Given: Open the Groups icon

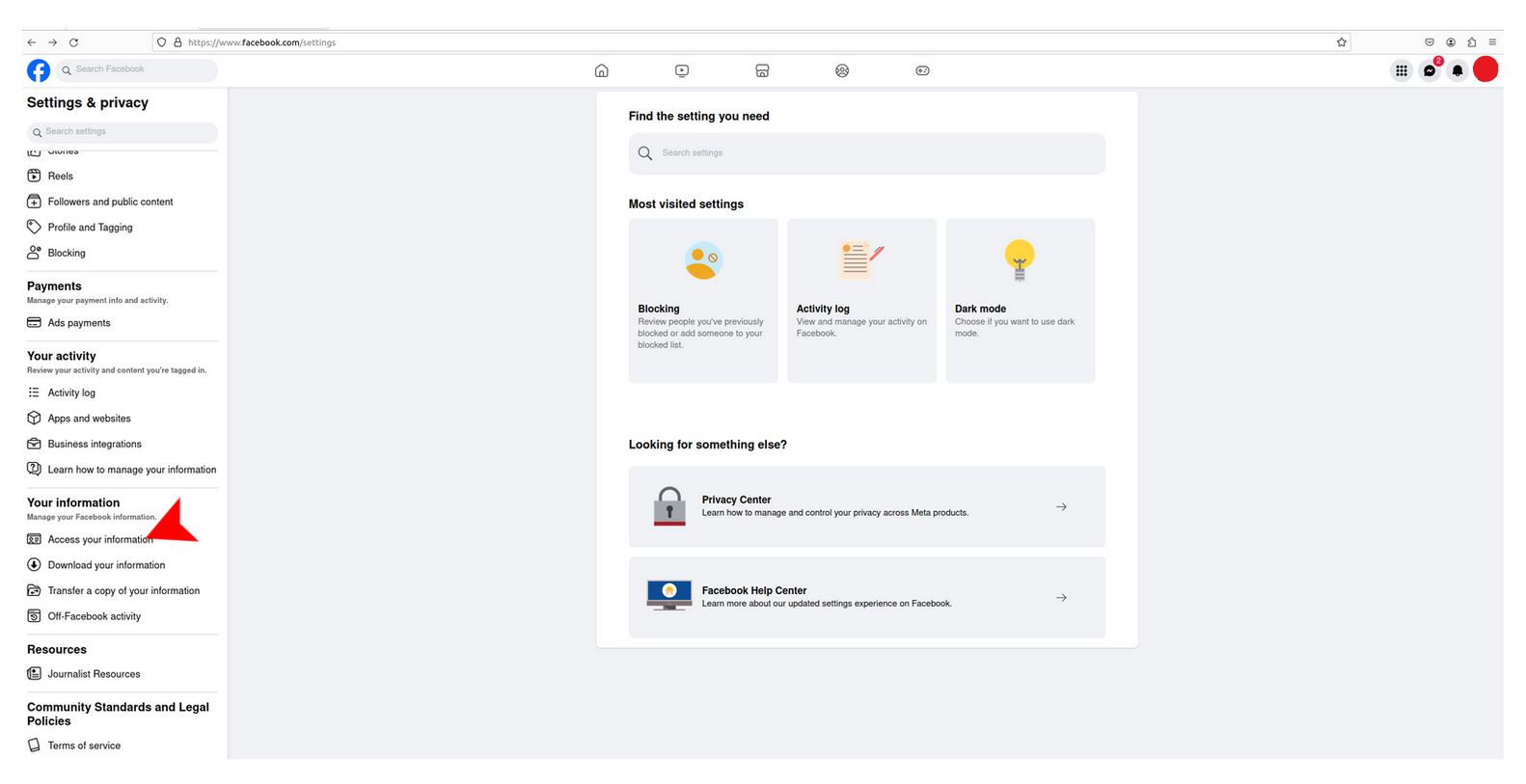Looking at the screenshot, I should point(842,70).
